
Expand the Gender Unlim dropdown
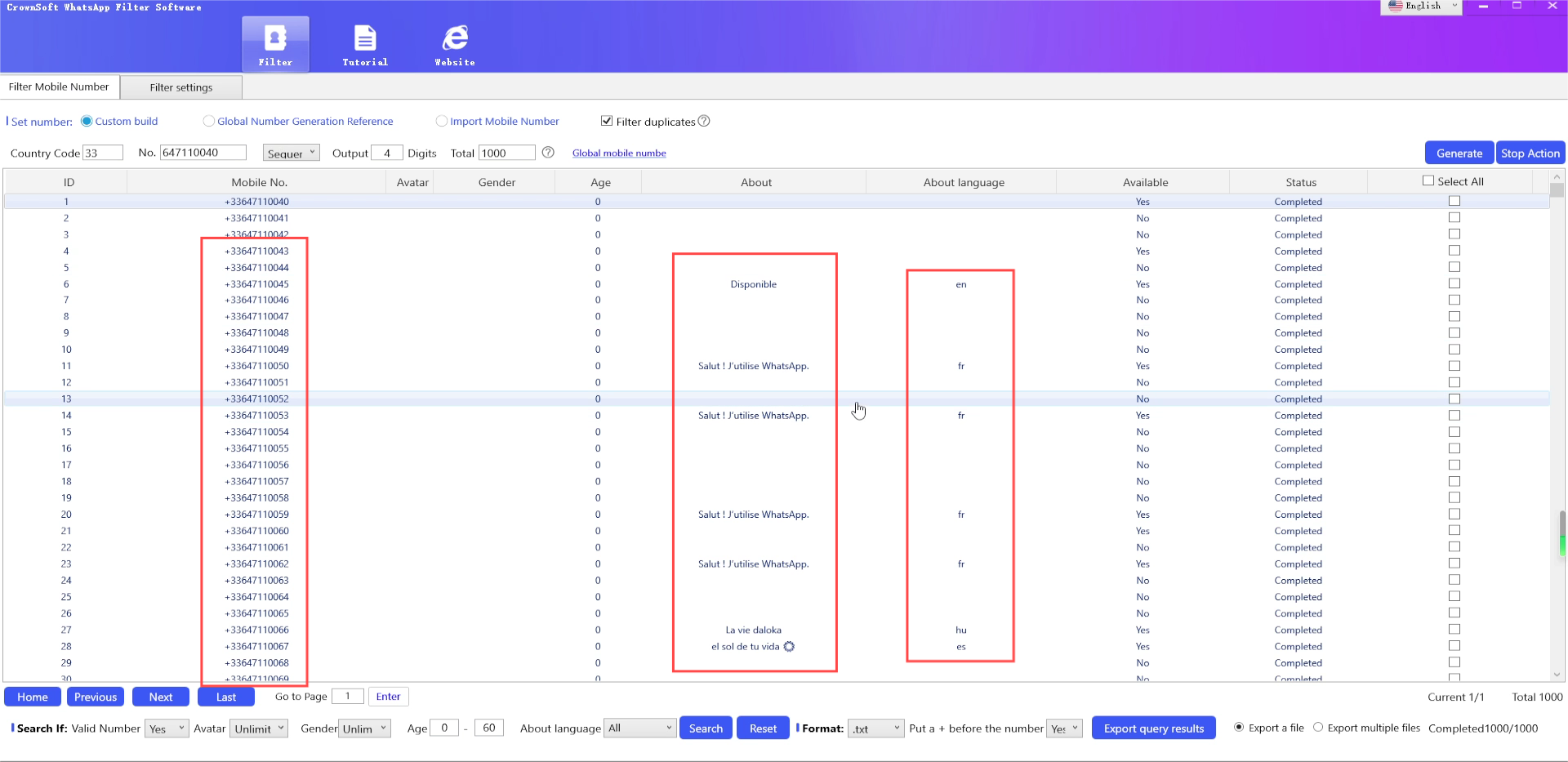(364, 729)
